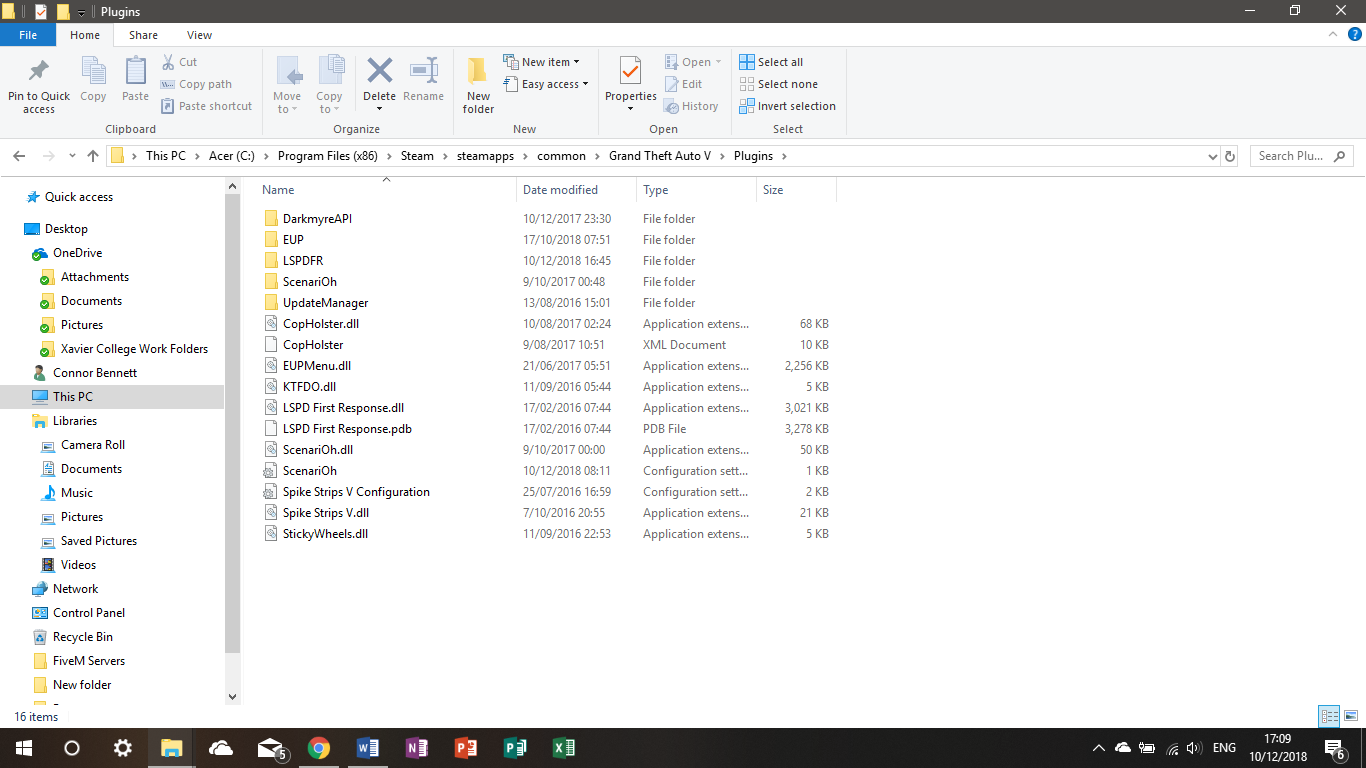Click the Copy icon in Clipboard group
Viewport: 1366px width, 768px height.
coord(93,72)
